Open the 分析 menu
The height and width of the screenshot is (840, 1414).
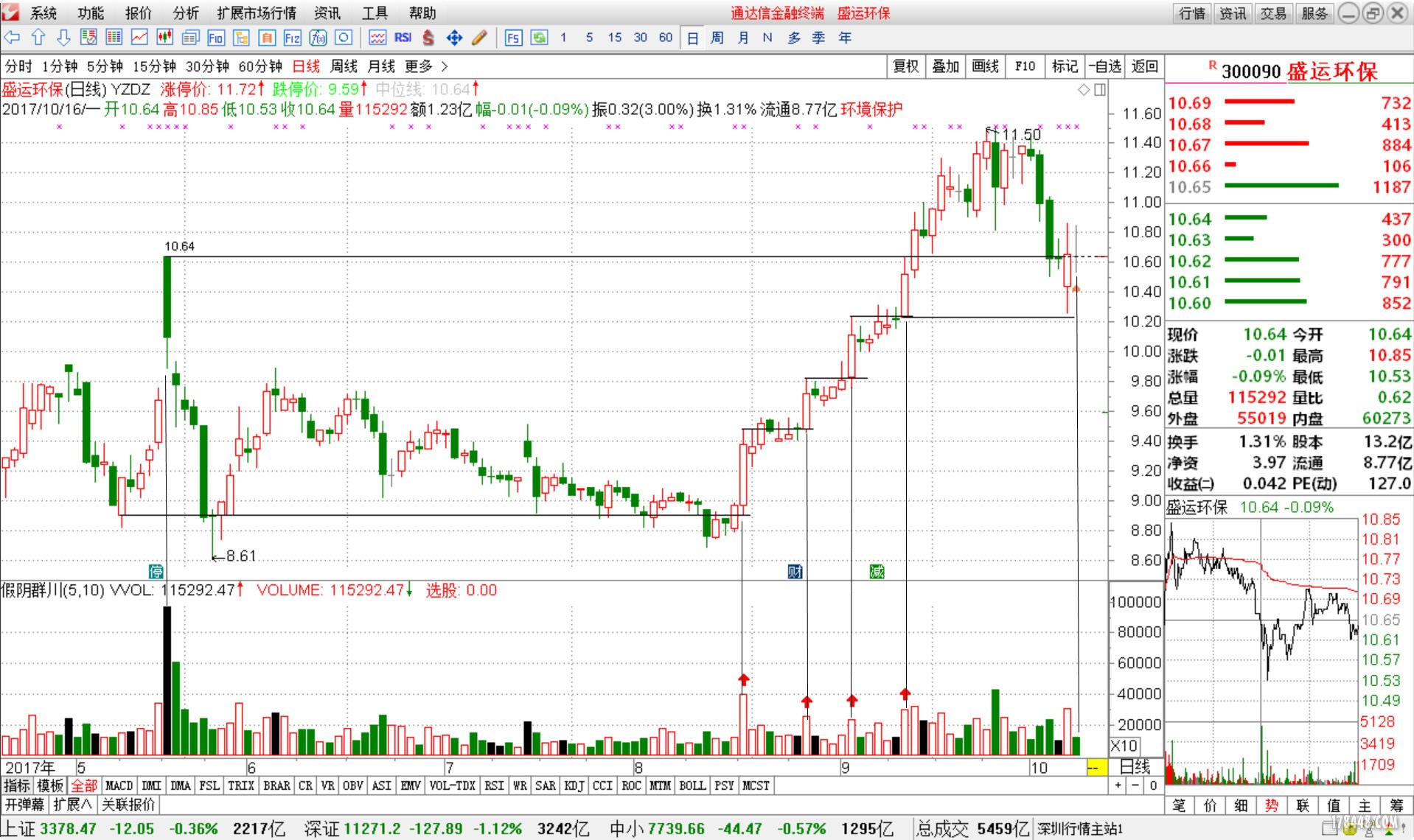186,13
